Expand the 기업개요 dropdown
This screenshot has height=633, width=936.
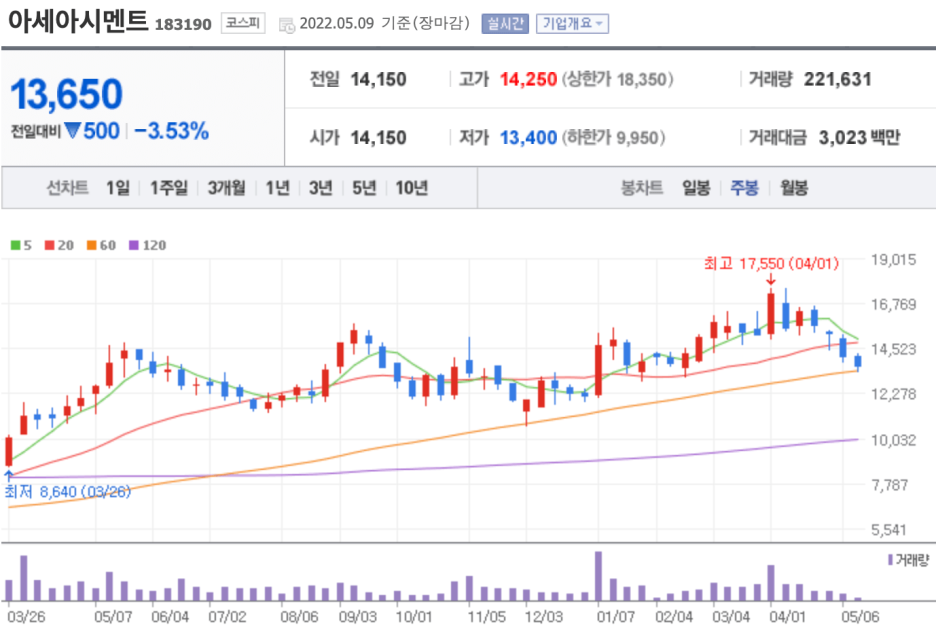point(572,23)
